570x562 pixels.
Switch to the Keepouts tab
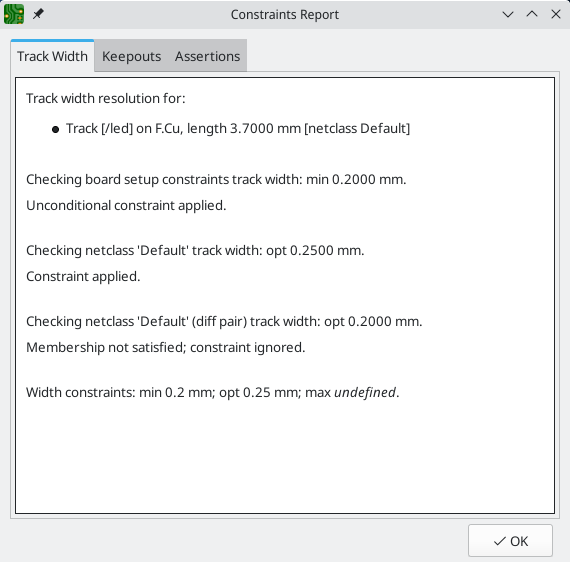coord(131,56)
